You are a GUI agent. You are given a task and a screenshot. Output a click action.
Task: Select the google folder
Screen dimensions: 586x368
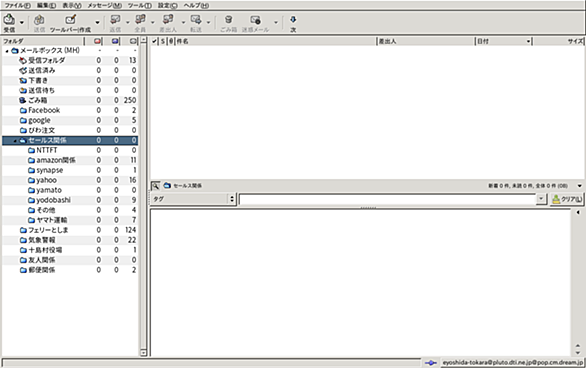(x=70, y=120)
